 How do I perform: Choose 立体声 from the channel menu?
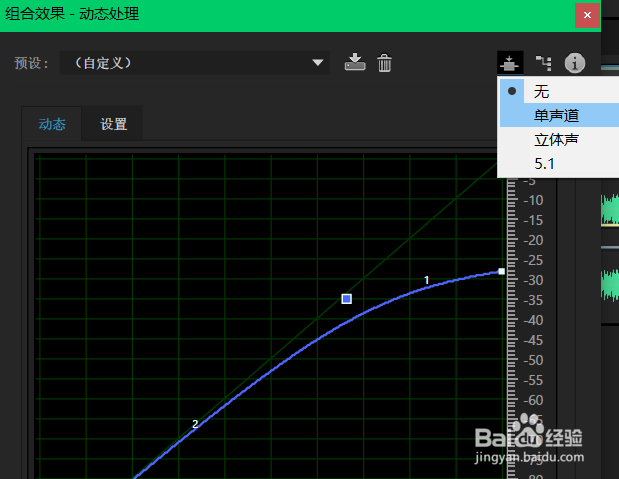tap(559, 139)
